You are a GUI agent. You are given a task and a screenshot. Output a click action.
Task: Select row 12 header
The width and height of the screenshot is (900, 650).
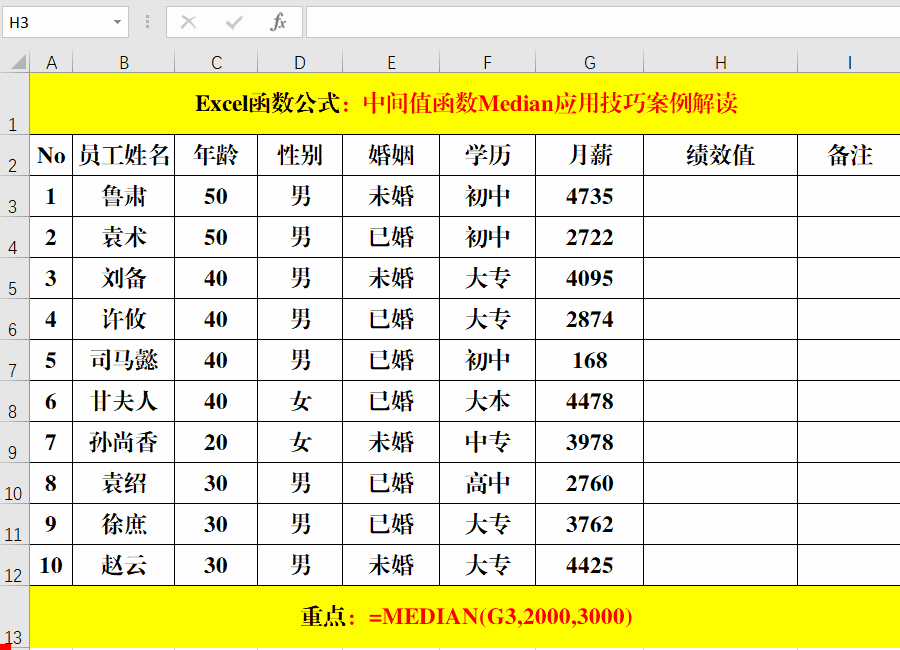(14, 565)
